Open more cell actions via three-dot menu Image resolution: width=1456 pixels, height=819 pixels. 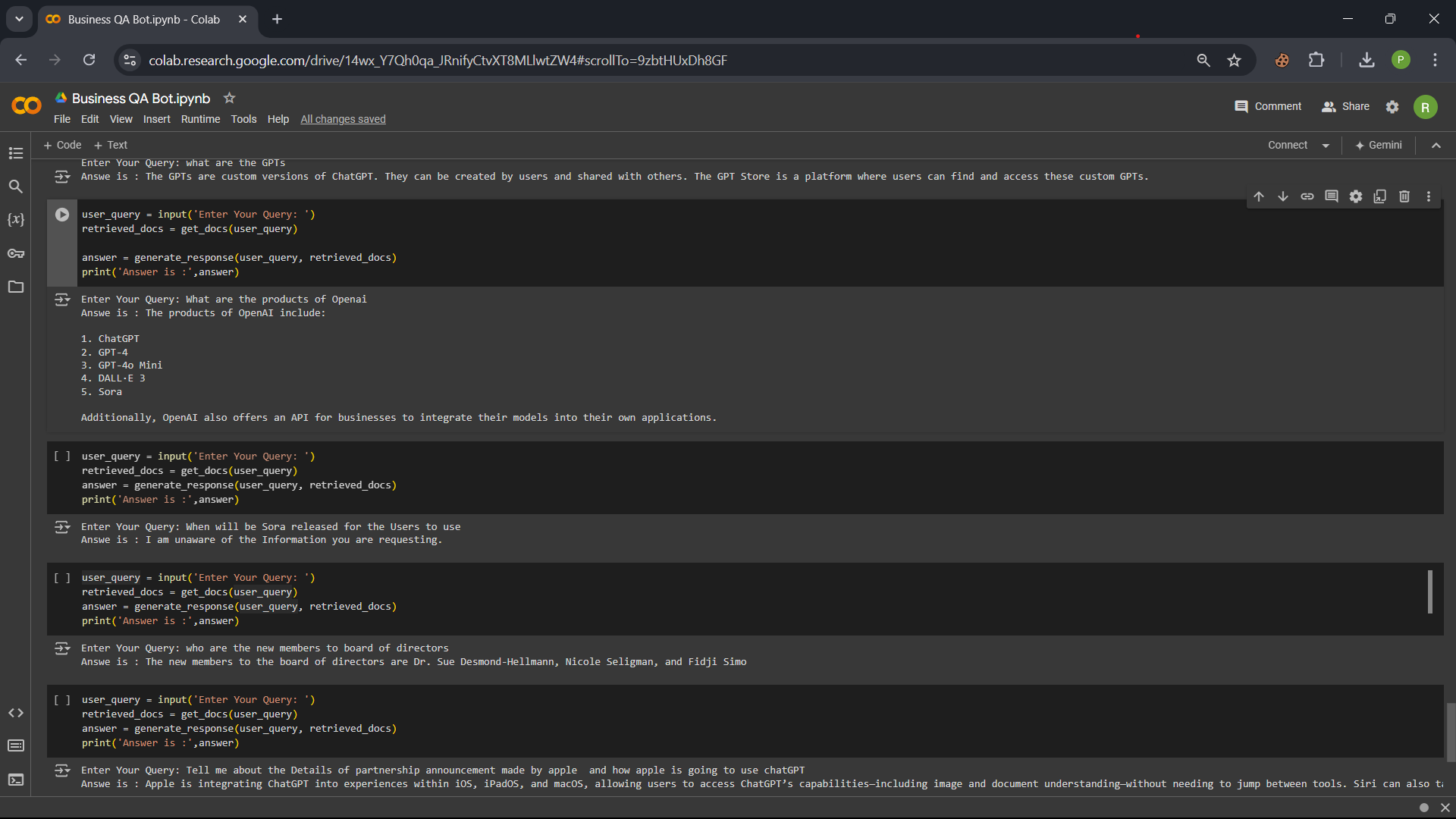tap(1429, 196)
